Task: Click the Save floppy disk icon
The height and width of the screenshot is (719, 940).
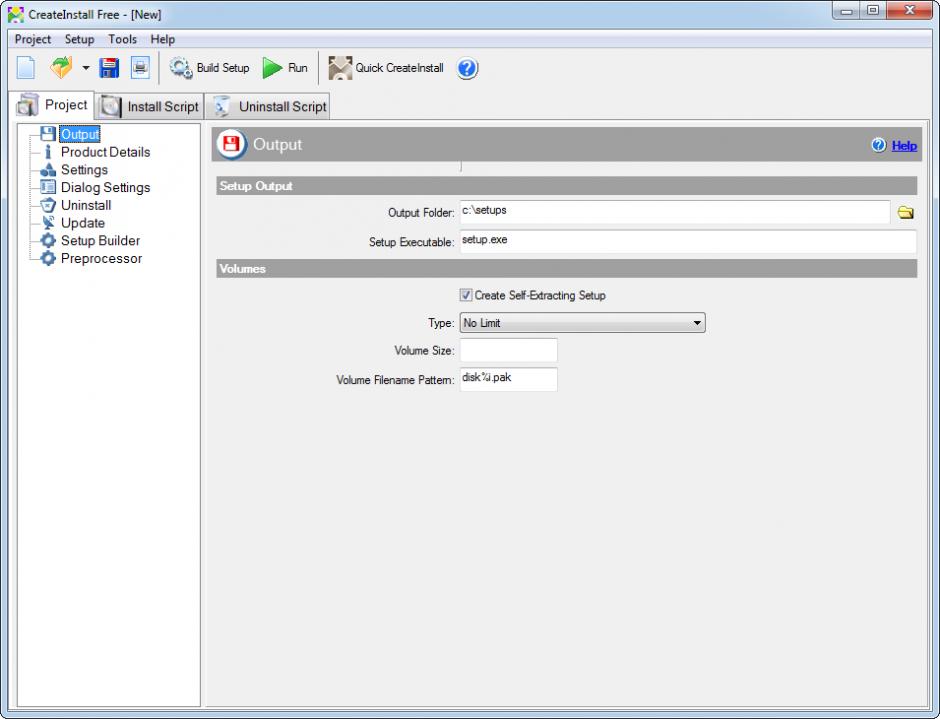Action: (x=109, y=68)
